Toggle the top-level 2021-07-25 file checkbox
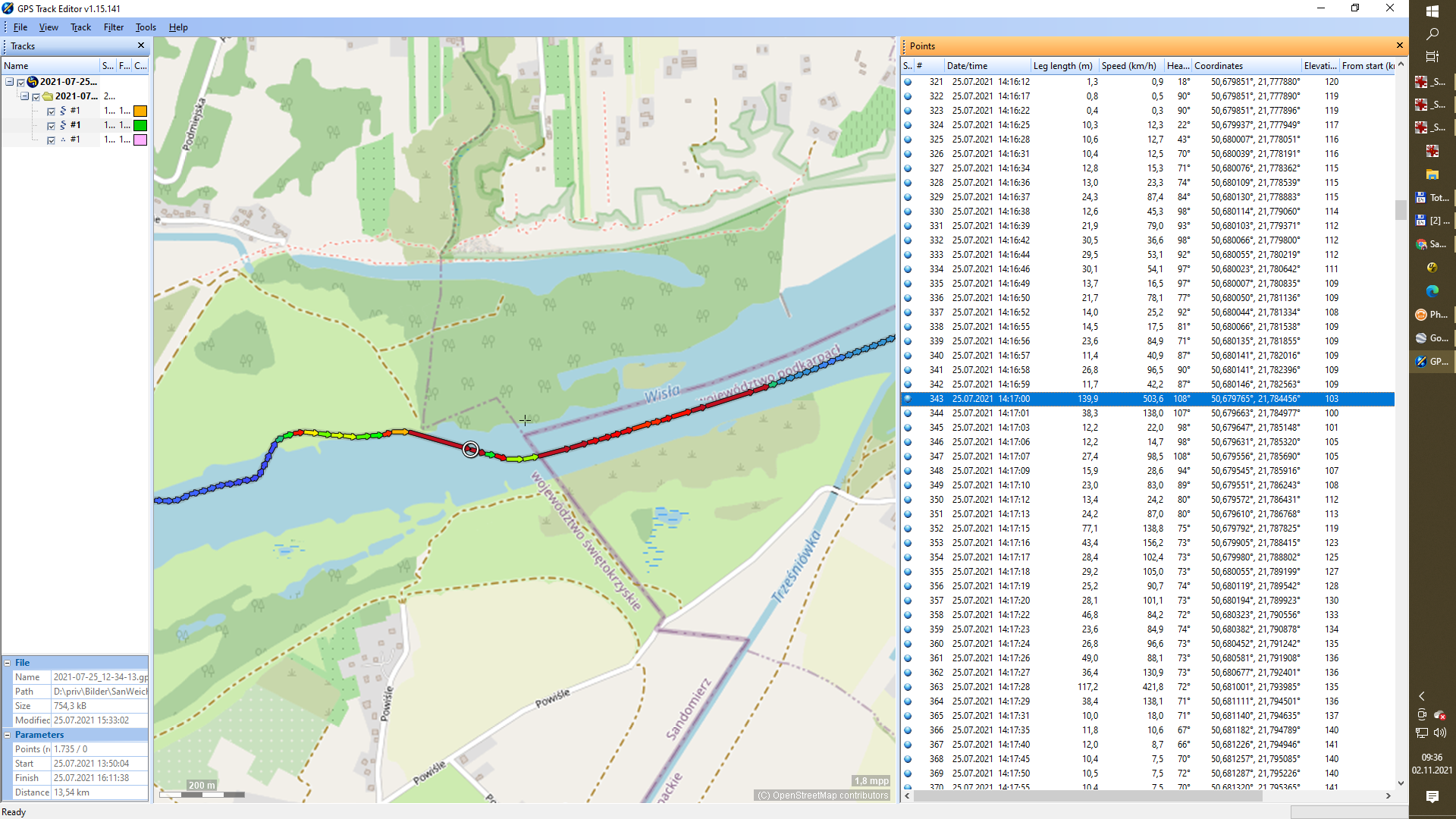Image resolution: width=1456 pixels, height=819 pixels. click(21, 83)
